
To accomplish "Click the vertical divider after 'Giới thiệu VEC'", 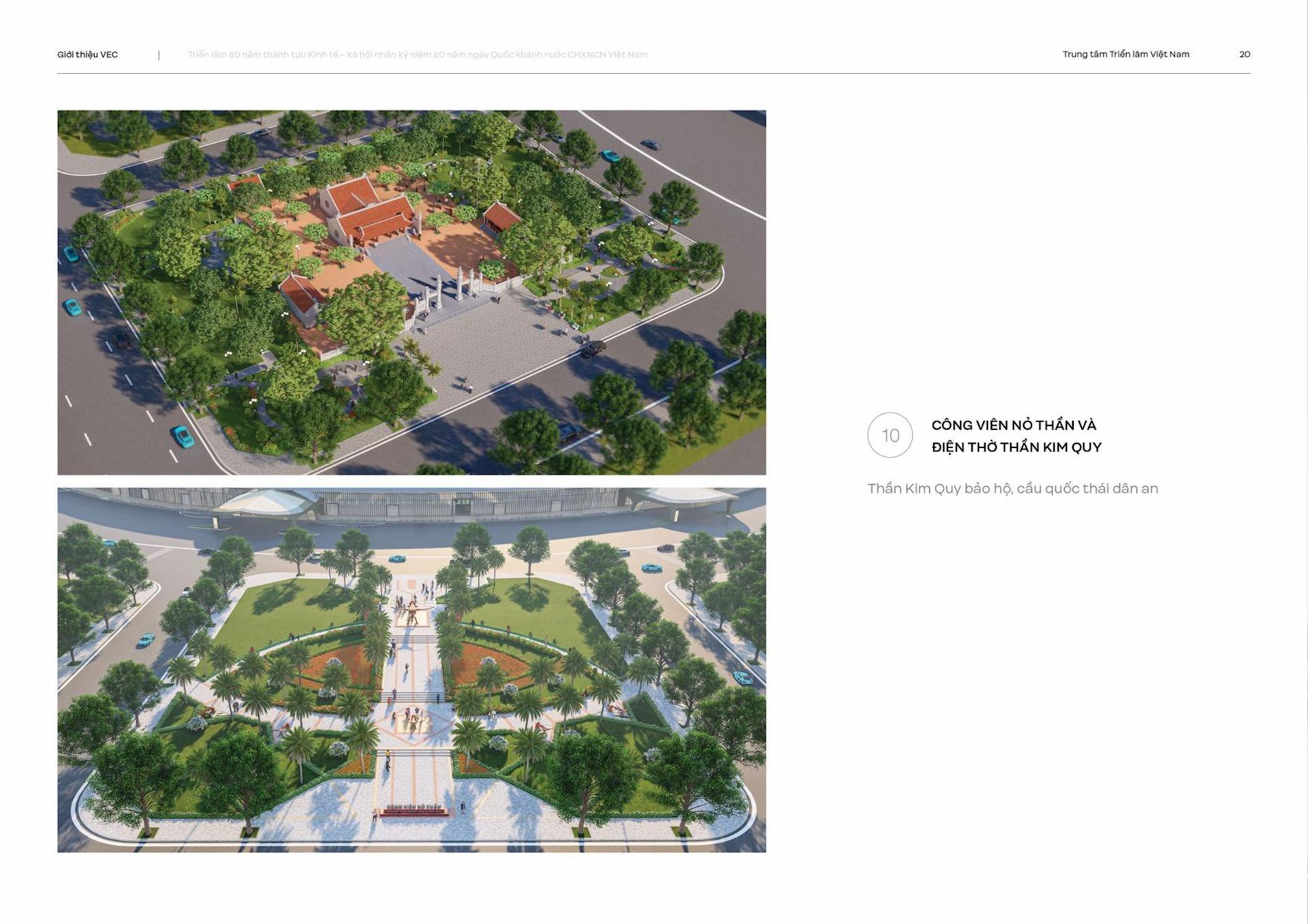I will point(159,55).
